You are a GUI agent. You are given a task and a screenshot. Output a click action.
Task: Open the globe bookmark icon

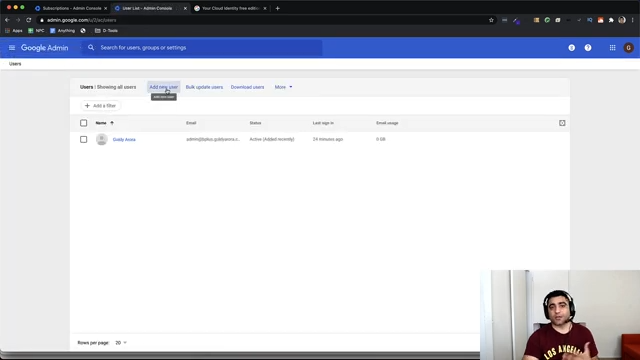point(83,31)
